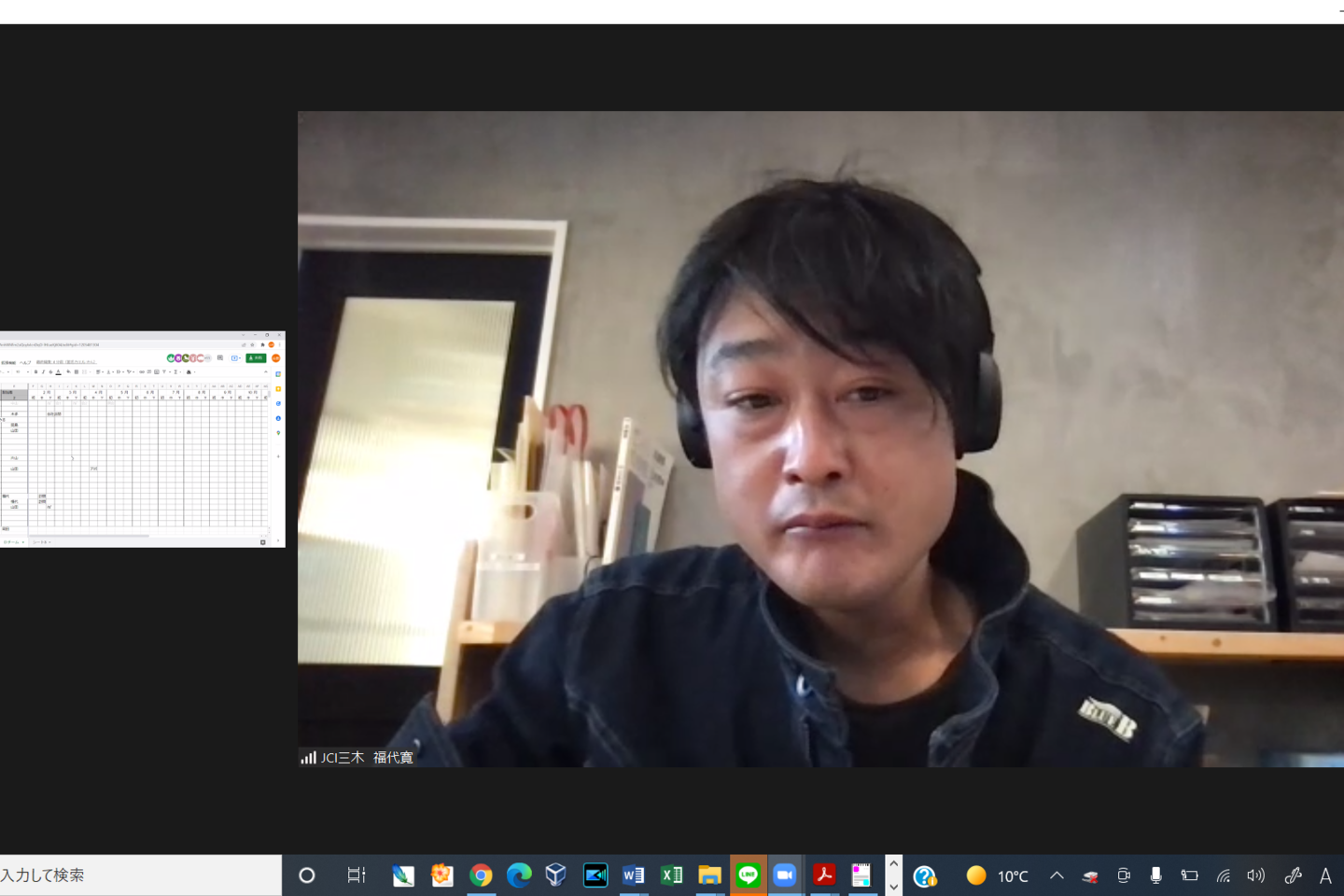Open Microsoft Word from the taskbar
The image size is (1344, 896).
pos(633,875)
